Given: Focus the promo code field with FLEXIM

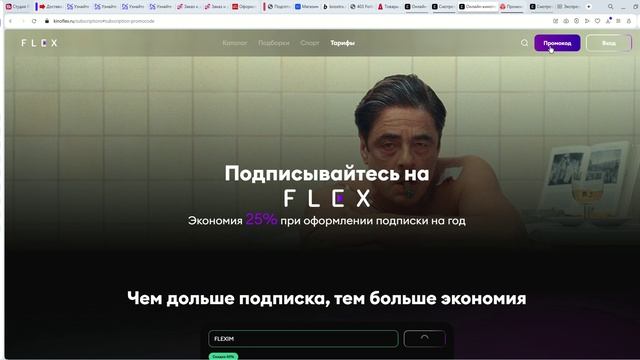Looking at the screenshot, I should coord(303,339).
